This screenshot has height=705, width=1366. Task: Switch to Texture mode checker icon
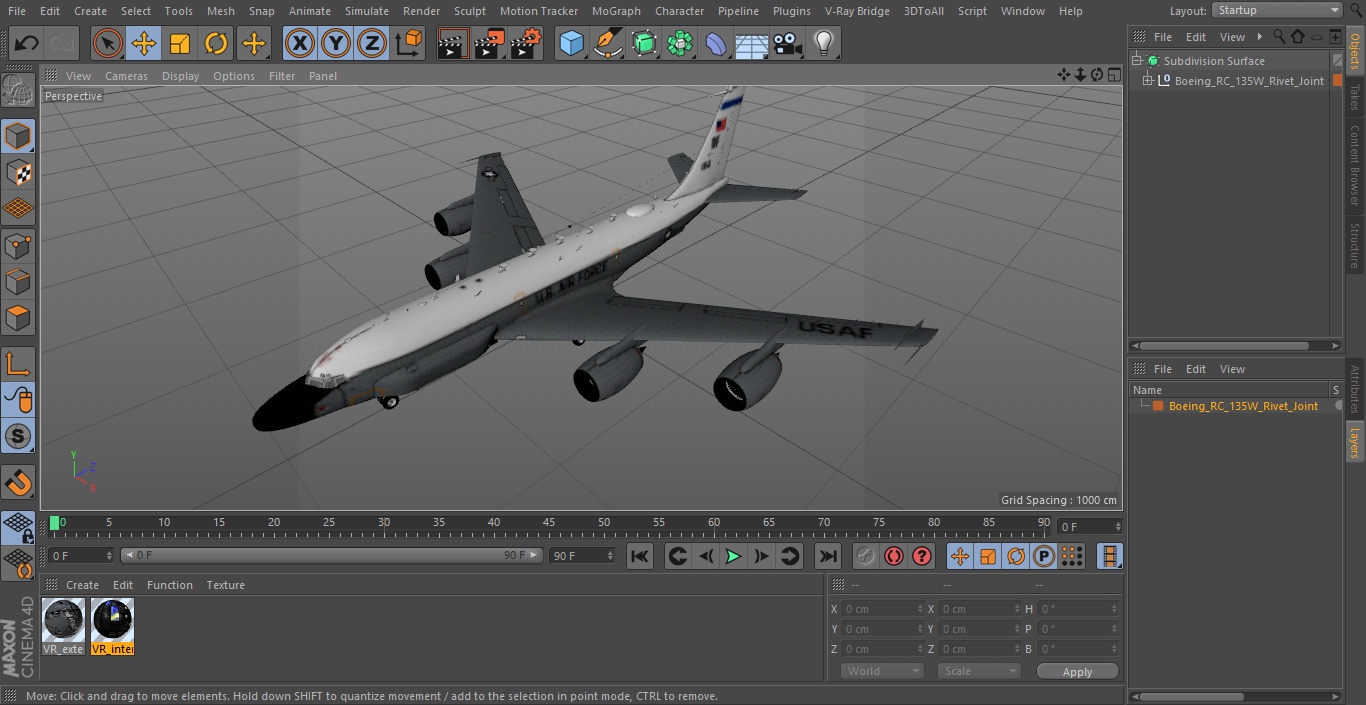(18, 173)
